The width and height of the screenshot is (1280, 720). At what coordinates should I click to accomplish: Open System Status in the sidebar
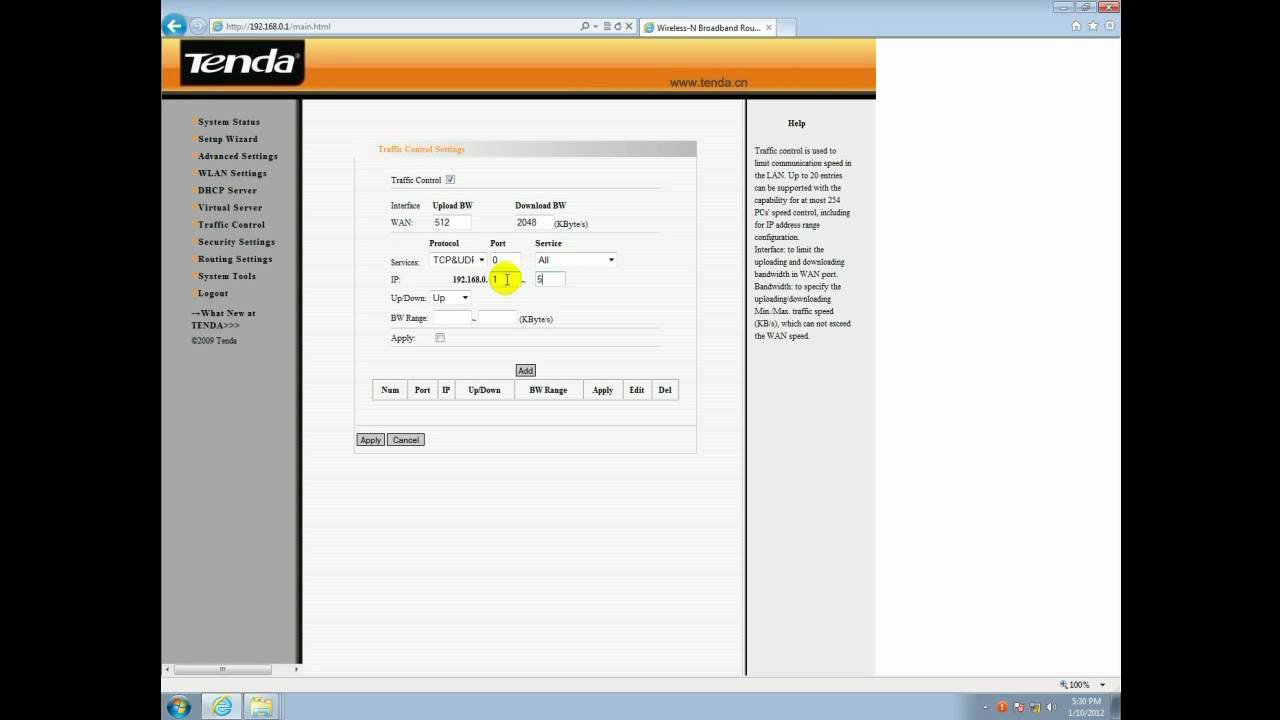tap(229, 122)
